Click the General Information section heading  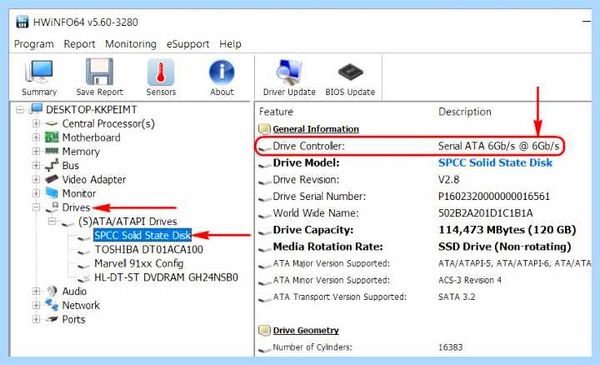point(316,129)
